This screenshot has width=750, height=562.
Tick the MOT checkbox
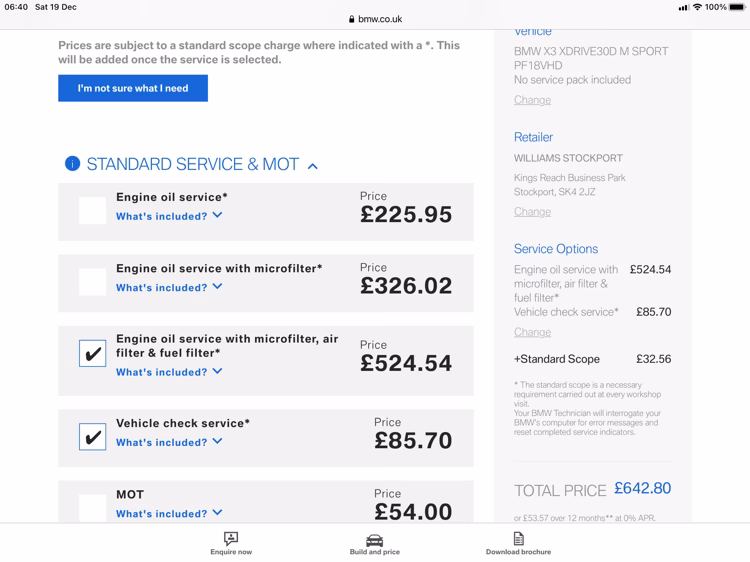click(x=93, y=507)
